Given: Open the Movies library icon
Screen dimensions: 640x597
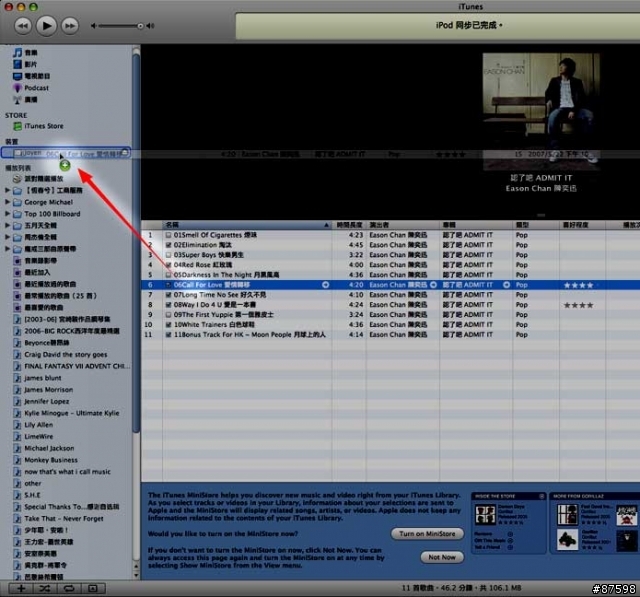Looking at the screenshot, I should click(17, 64).
